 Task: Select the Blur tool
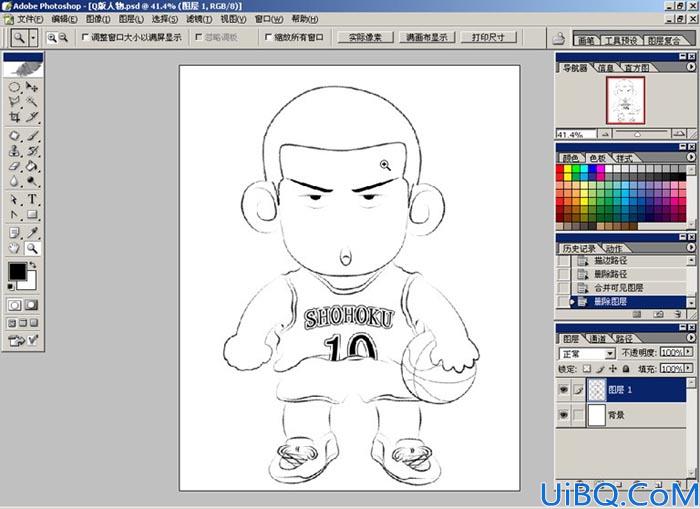coord(14,181)
